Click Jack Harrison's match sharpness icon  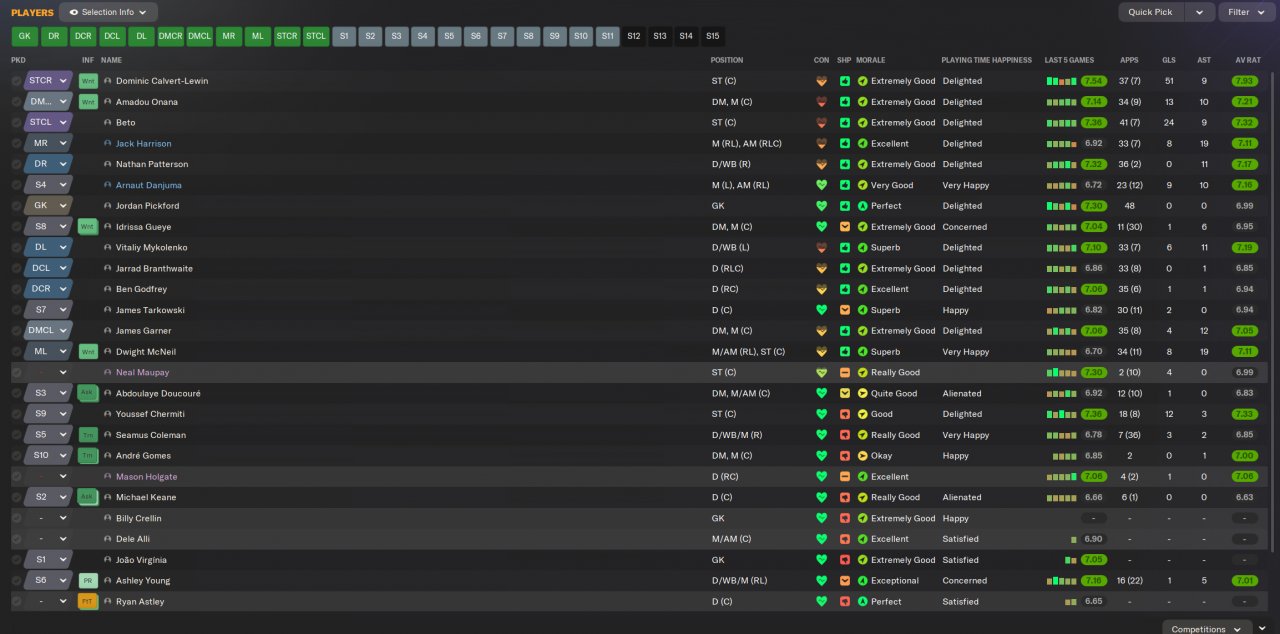click(845, 144)
